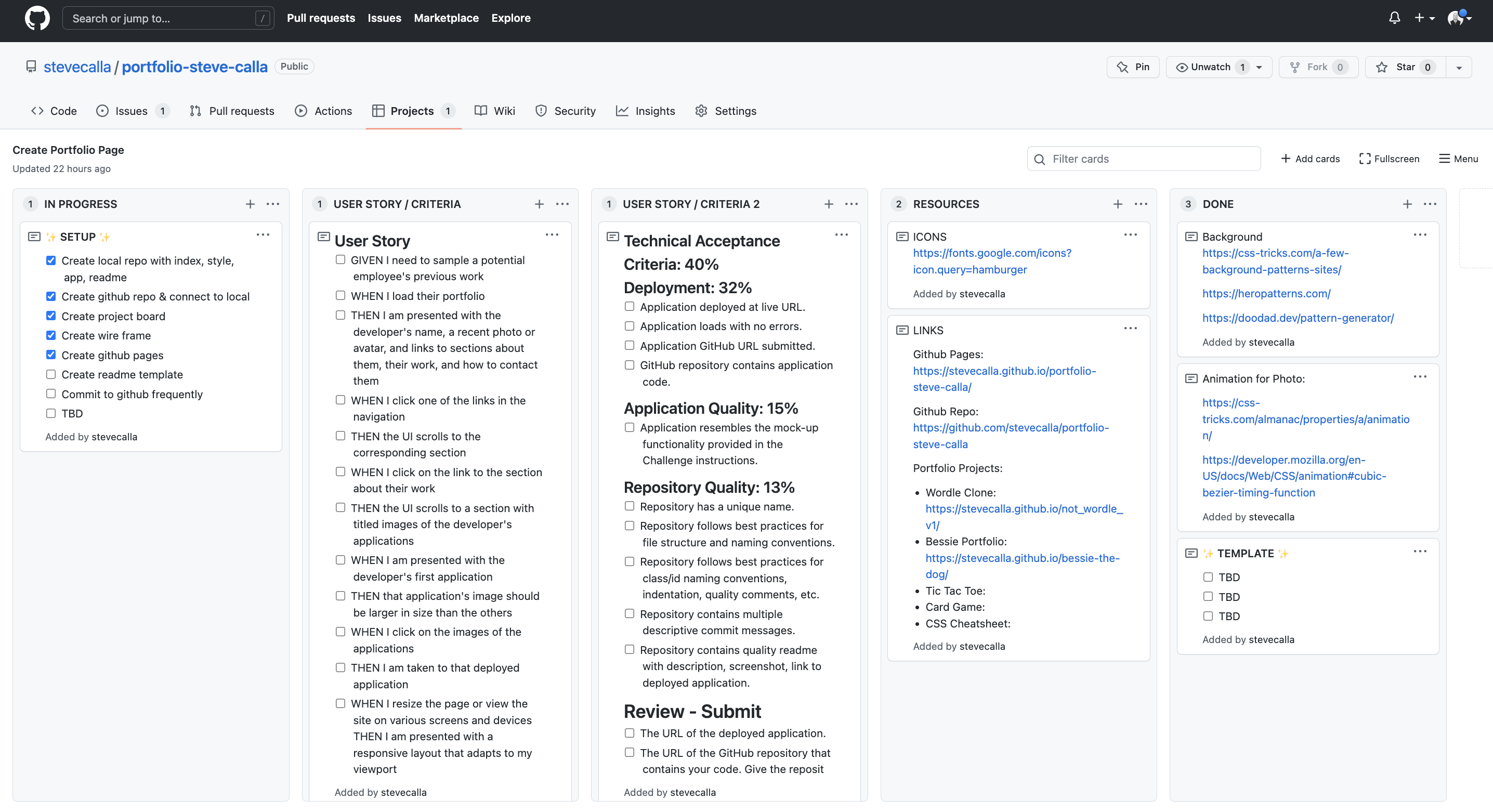The height and width of the screenshot is (812, 1493).
Task: Click the Fork button
Action: (1318, 67)
